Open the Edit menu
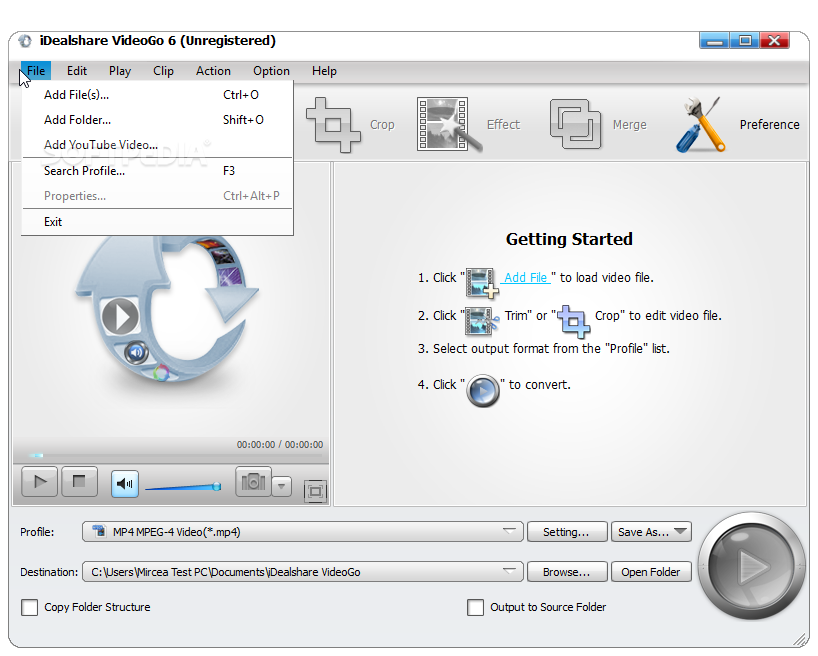 [x=77, y=71]
